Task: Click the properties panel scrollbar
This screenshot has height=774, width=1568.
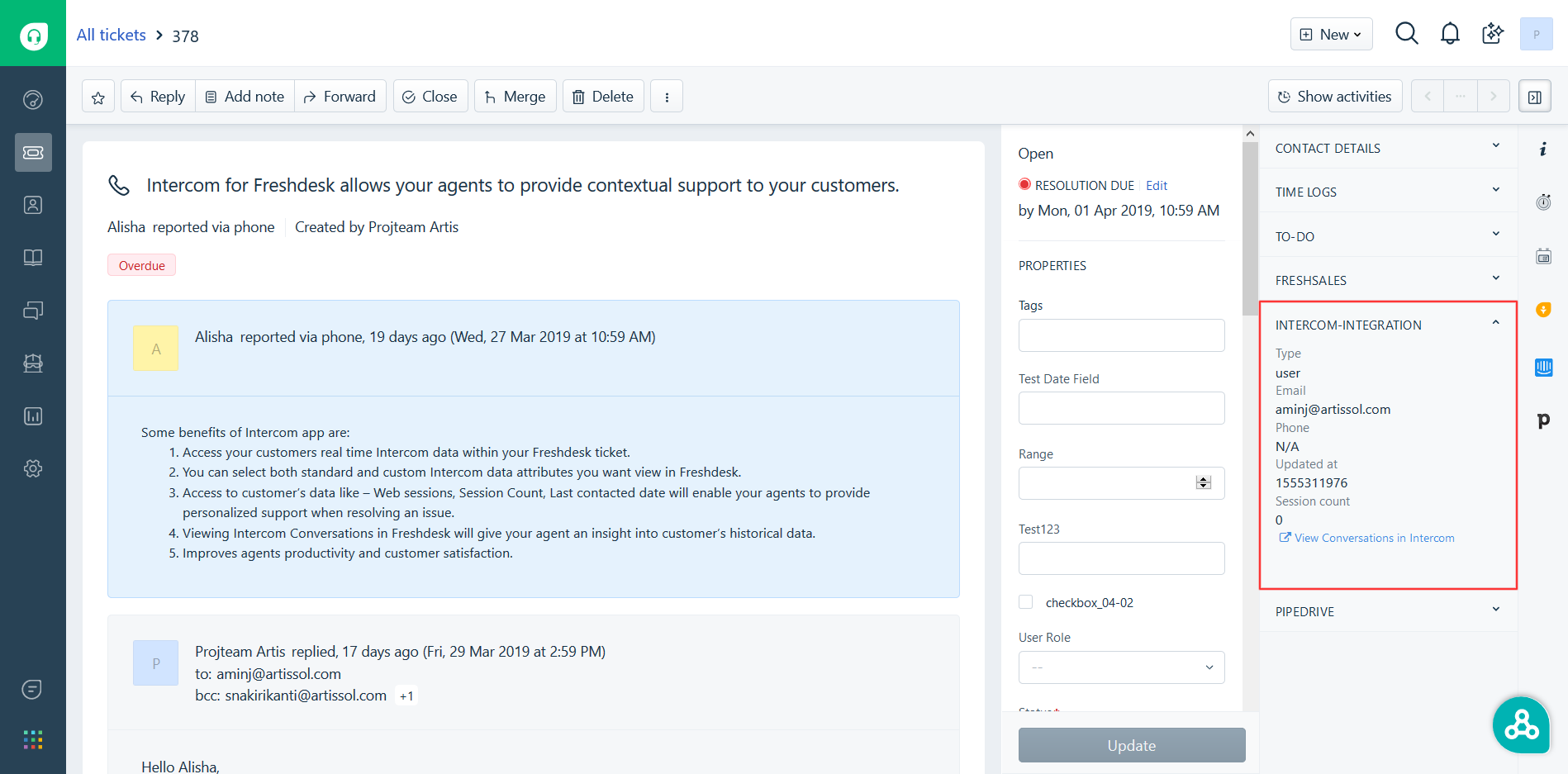Action: point(1250,229)
